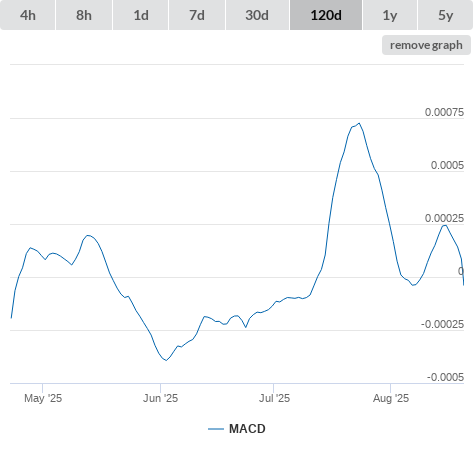Click the remove graph button
The image size is (474, 455).
point(426,45)
